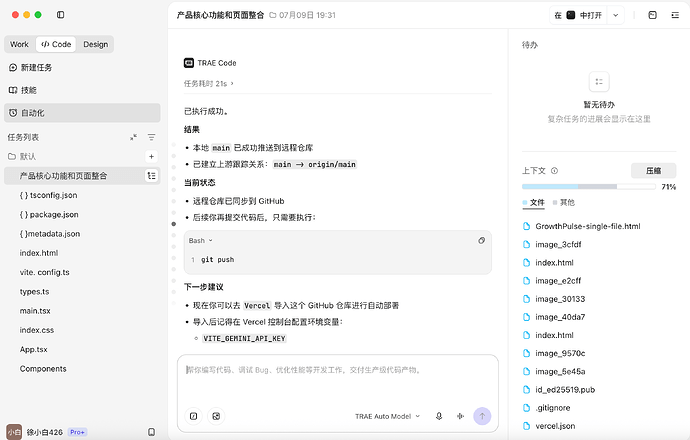Open the task list filter icon
The width and height of the screenshot is (690, 440).
pos(151,137)
